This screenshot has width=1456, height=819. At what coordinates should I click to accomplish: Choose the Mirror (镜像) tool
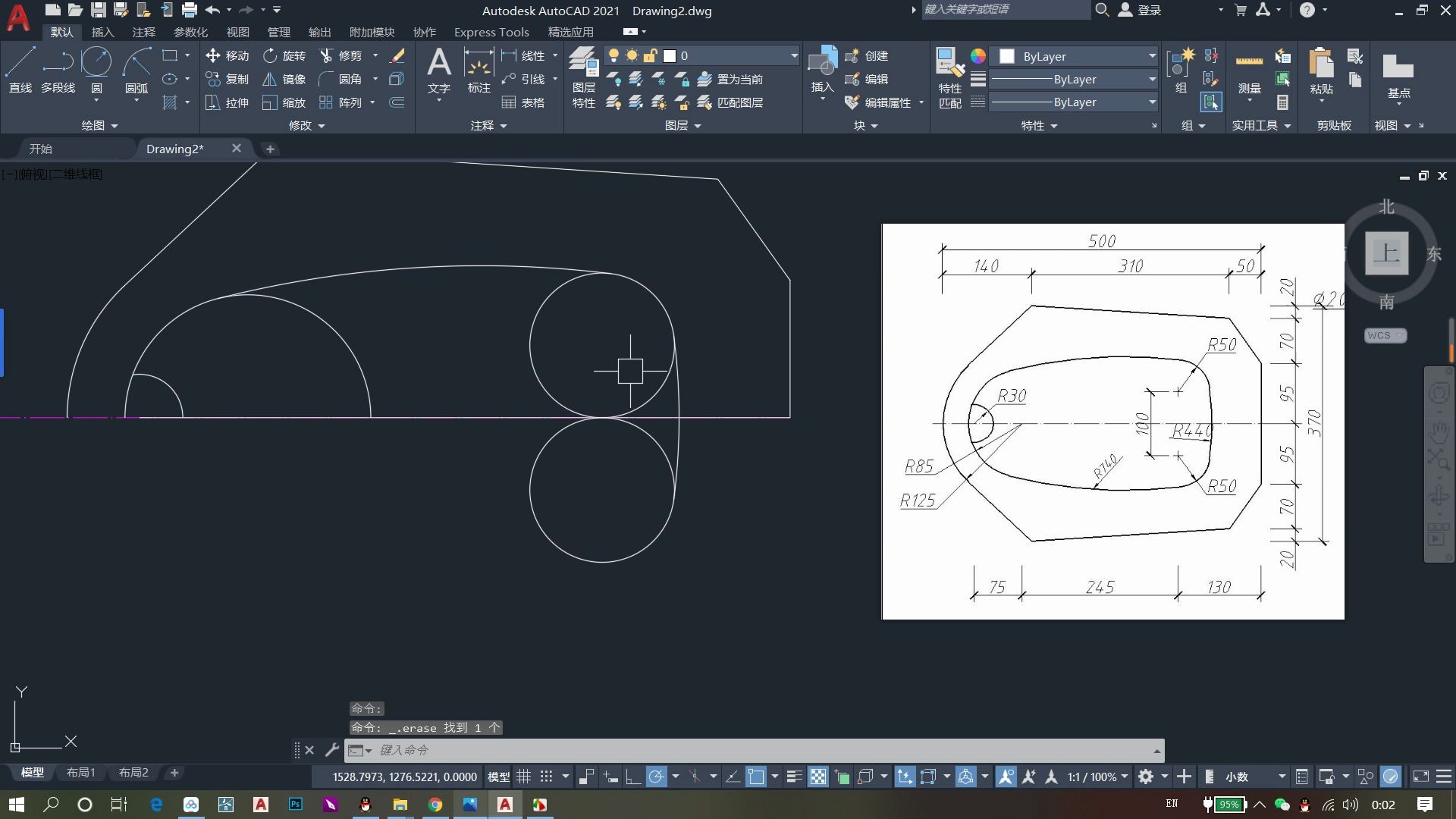(284, 79)
